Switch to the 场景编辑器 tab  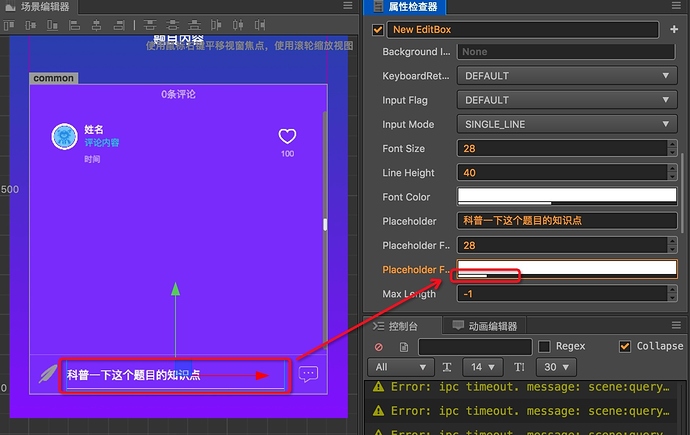point(38,7)
